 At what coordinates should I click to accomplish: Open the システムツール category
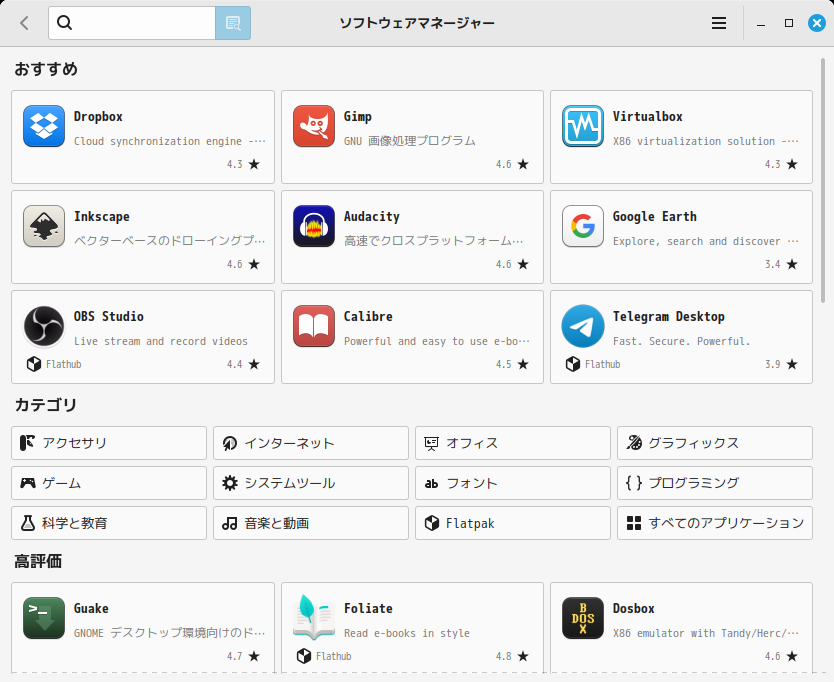coord(311,483)
